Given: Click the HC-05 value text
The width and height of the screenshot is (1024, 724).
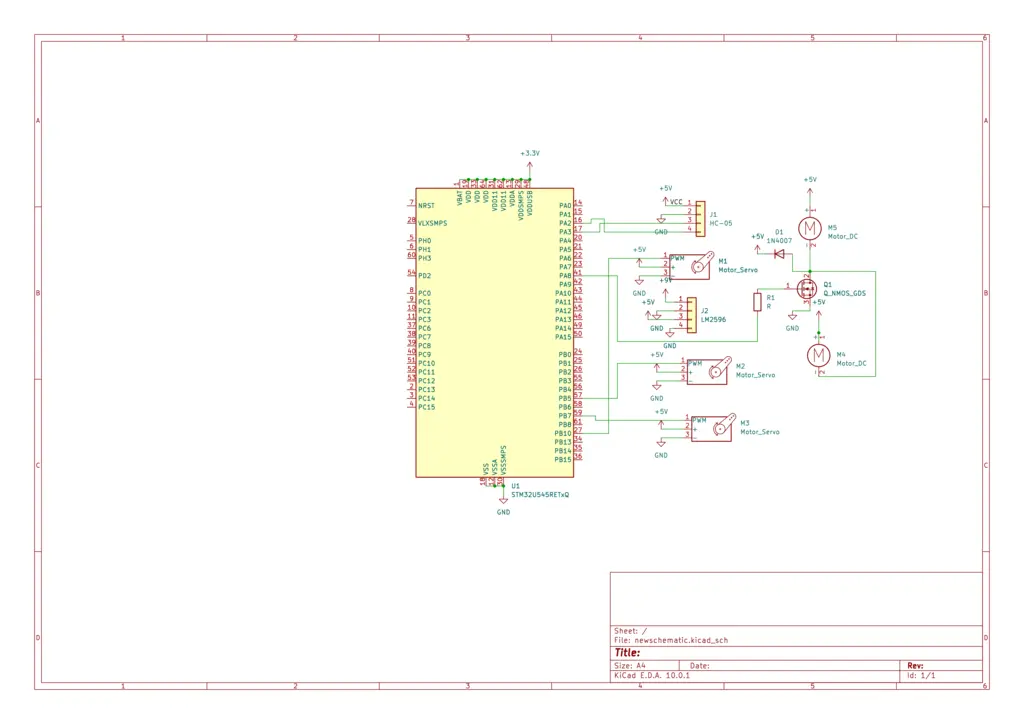Looking at the screenshot, I should point(721,223).
